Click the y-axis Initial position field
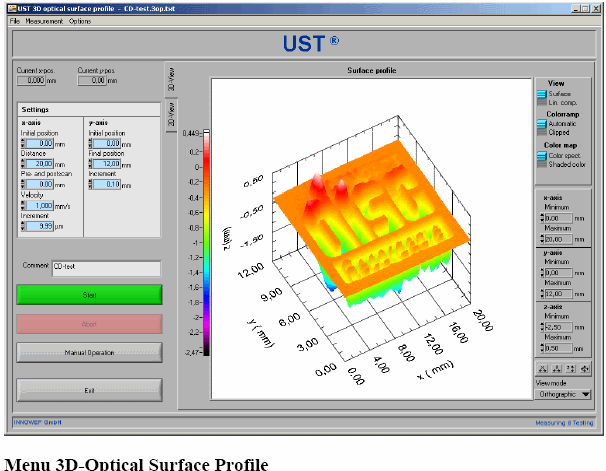 pos(107,144)
